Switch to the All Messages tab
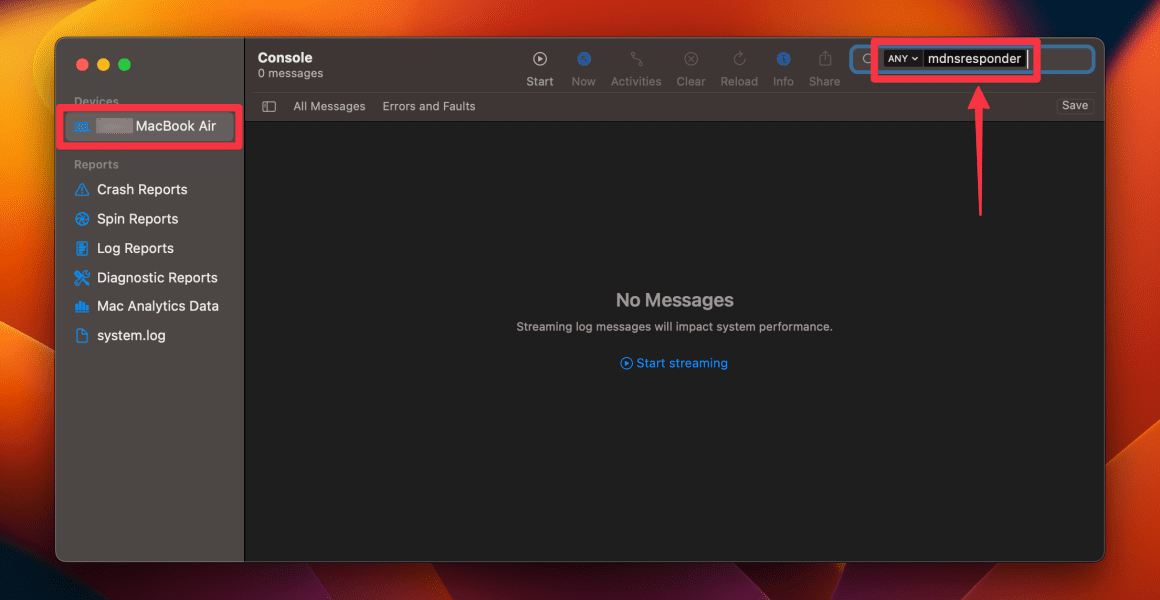The image size is (1160, 600). [x=329, y=105]
